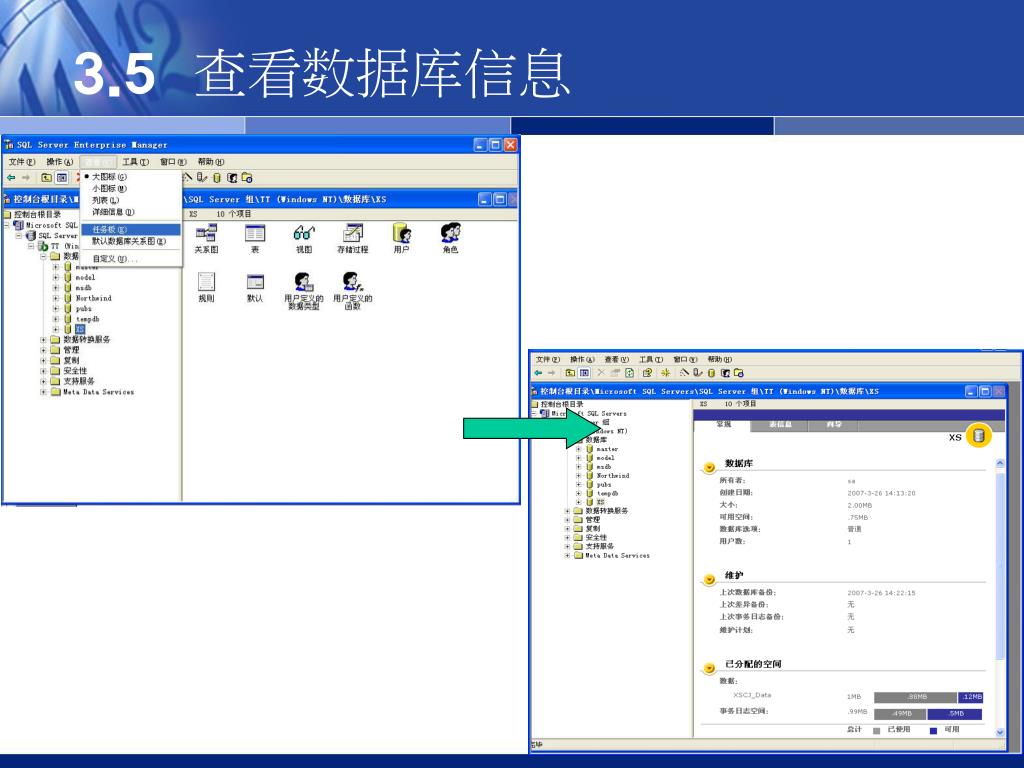Switch to 表信息 tab in taskpad
1024x768 pixels.
[780, 425]
